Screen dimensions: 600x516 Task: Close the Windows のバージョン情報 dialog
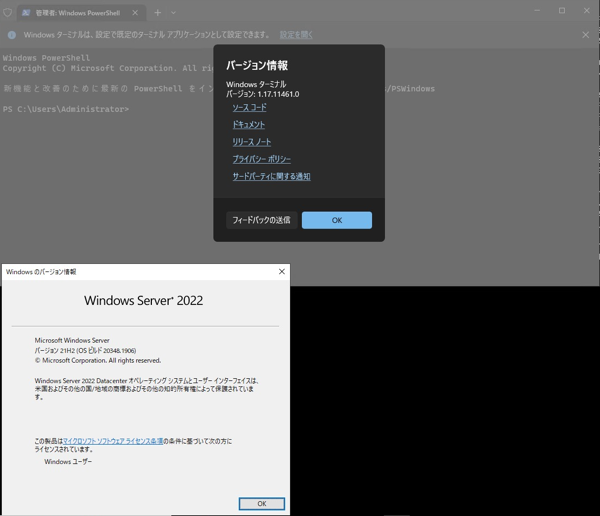(x=282, y=271)
